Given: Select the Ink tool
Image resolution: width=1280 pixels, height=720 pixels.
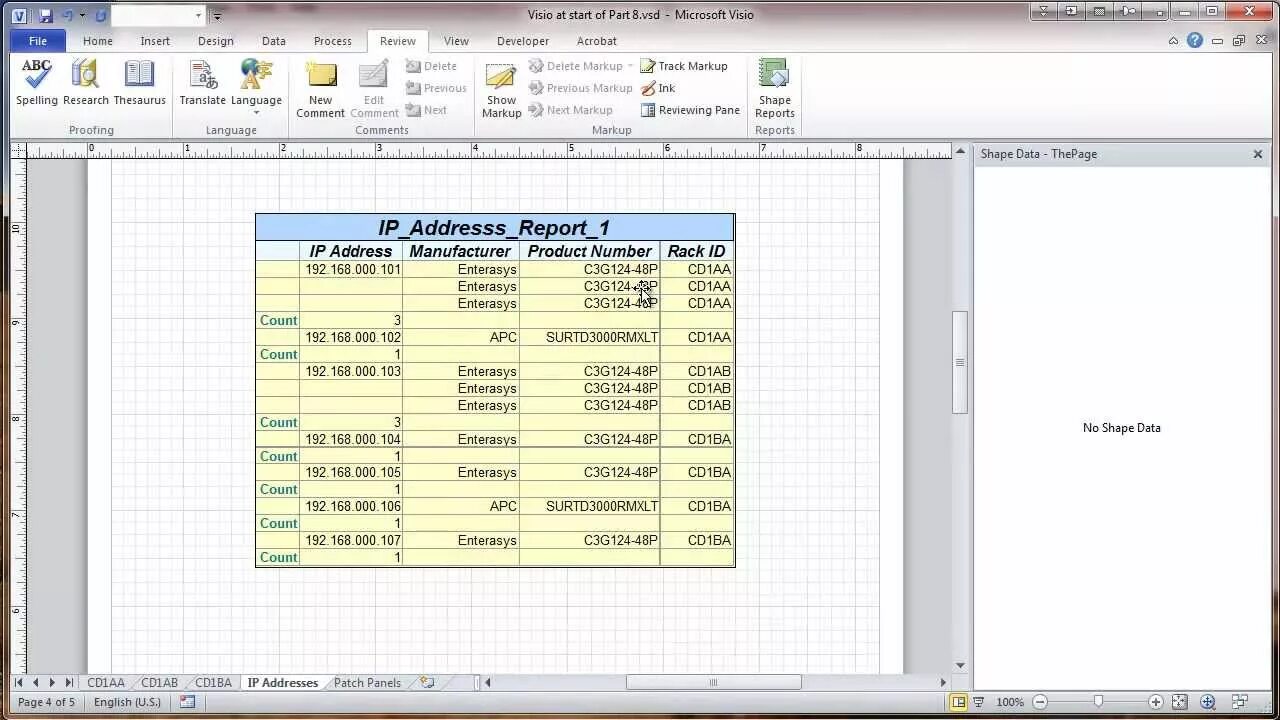Looking at the screenshot, I should pos(658,88).
